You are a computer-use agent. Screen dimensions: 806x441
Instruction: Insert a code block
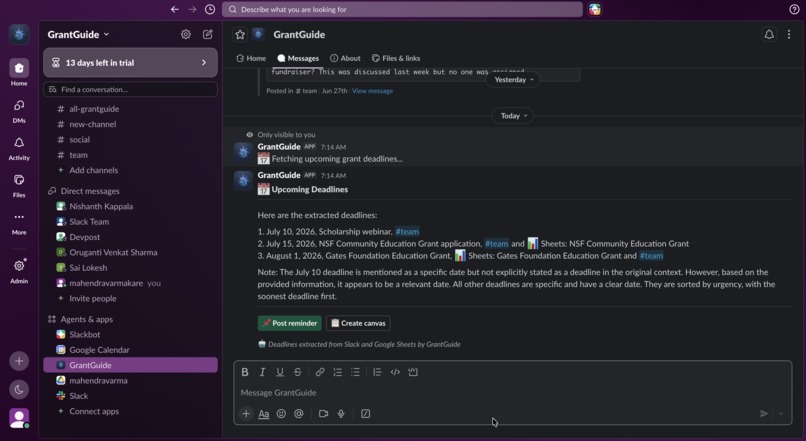point(413,372)
